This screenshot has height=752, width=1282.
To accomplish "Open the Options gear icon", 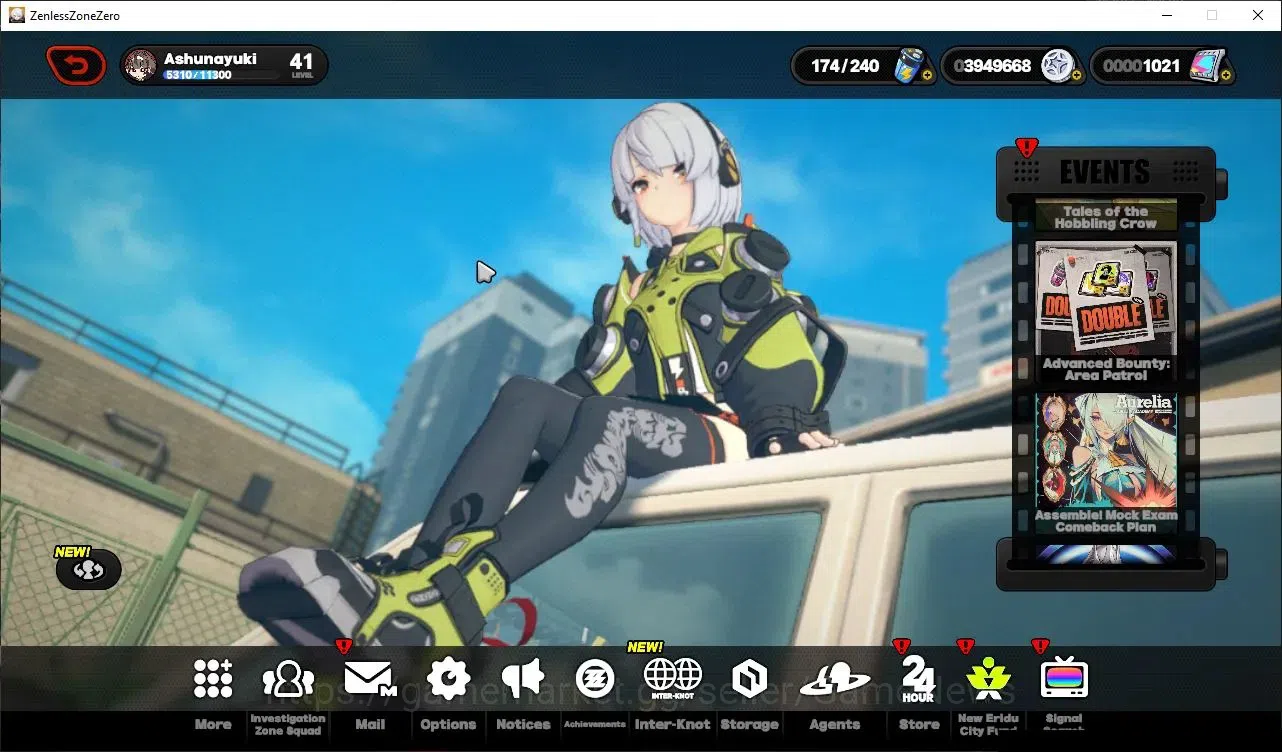I will pyautogui.click(x=448, y=679).
